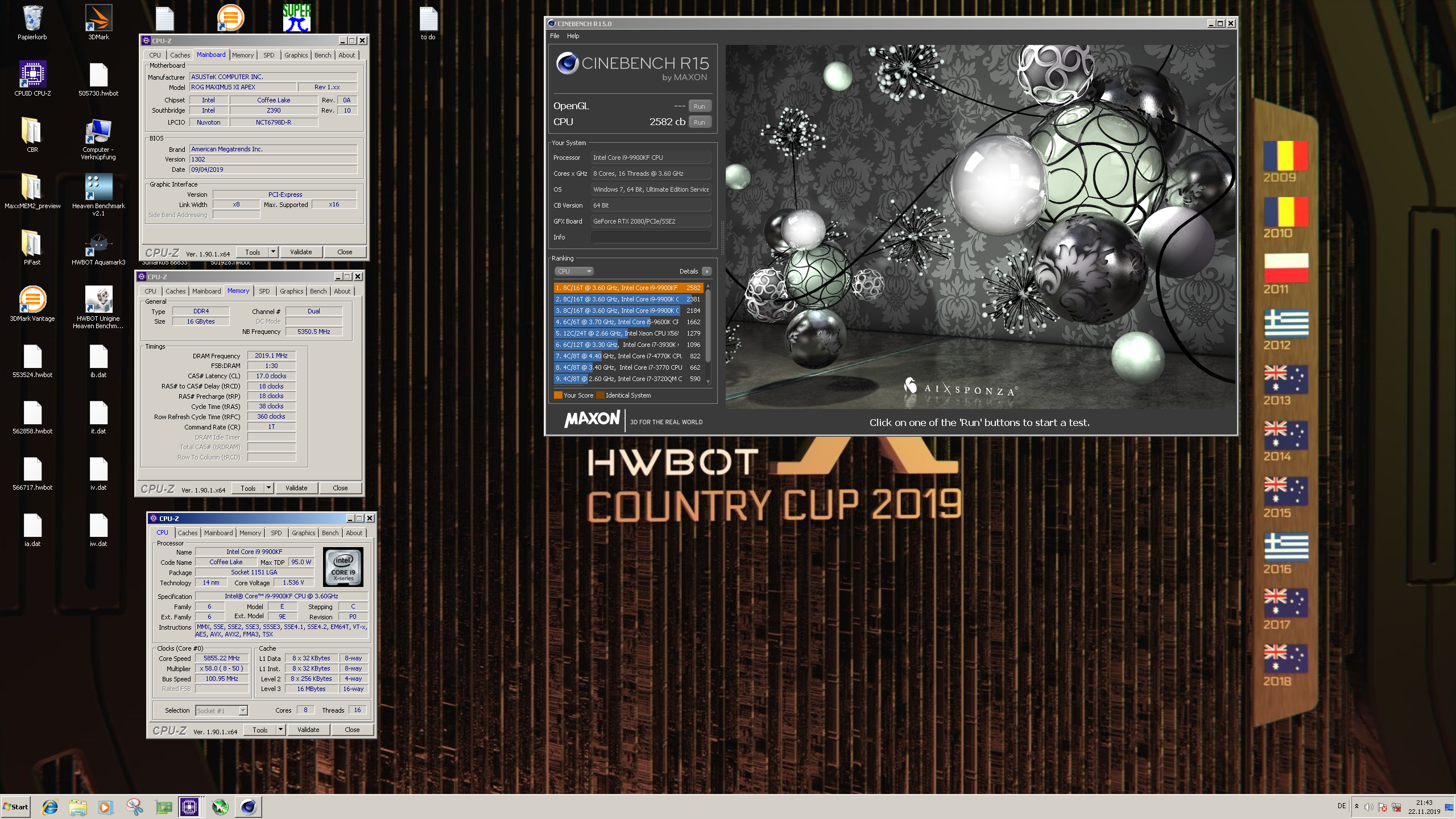This screenshot has height=819, width=1456.
Task: Open the Snipping Tool taskbar icon
Action: (134, 806)
